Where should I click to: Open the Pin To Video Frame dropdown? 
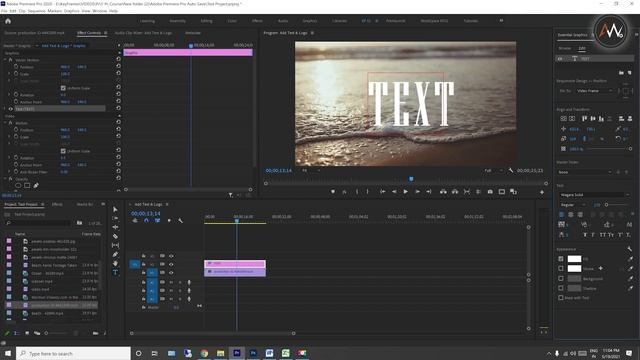tap(594, 91)
